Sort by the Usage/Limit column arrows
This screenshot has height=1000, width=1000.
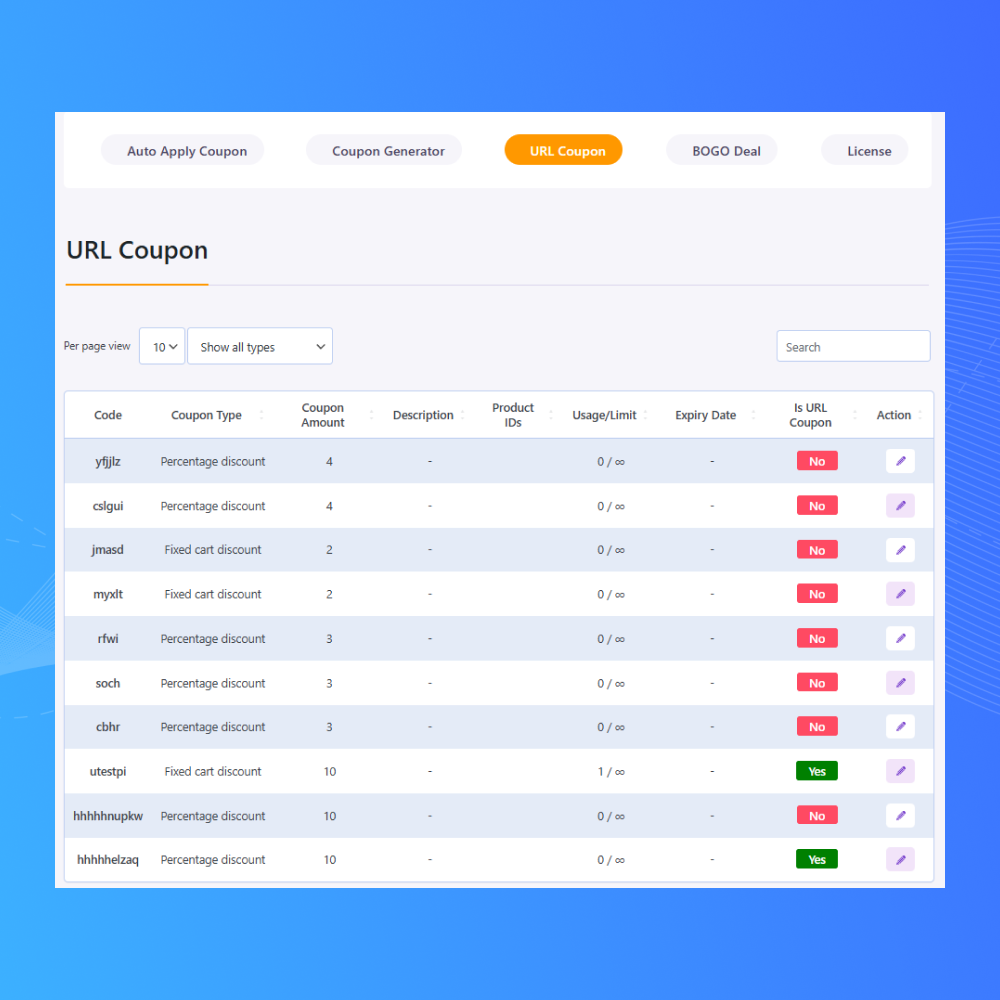(x=645, y=415)
